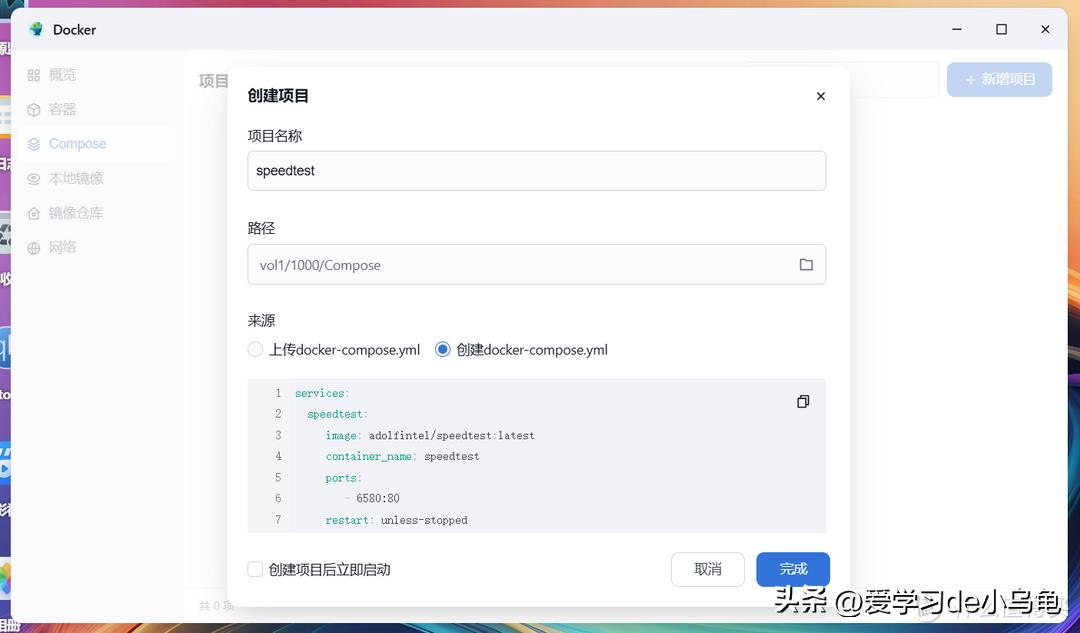Go to 镜像仓库 image registry
1080x633 pixels.
point(76,213)
